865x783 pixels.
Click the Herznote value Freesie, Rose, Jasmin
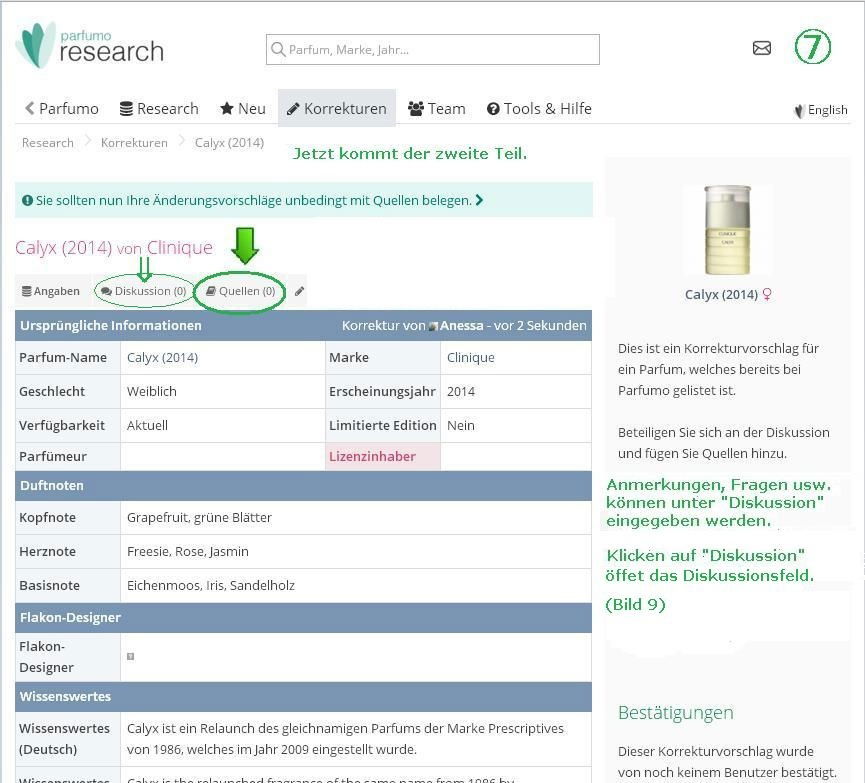[188, 552]
